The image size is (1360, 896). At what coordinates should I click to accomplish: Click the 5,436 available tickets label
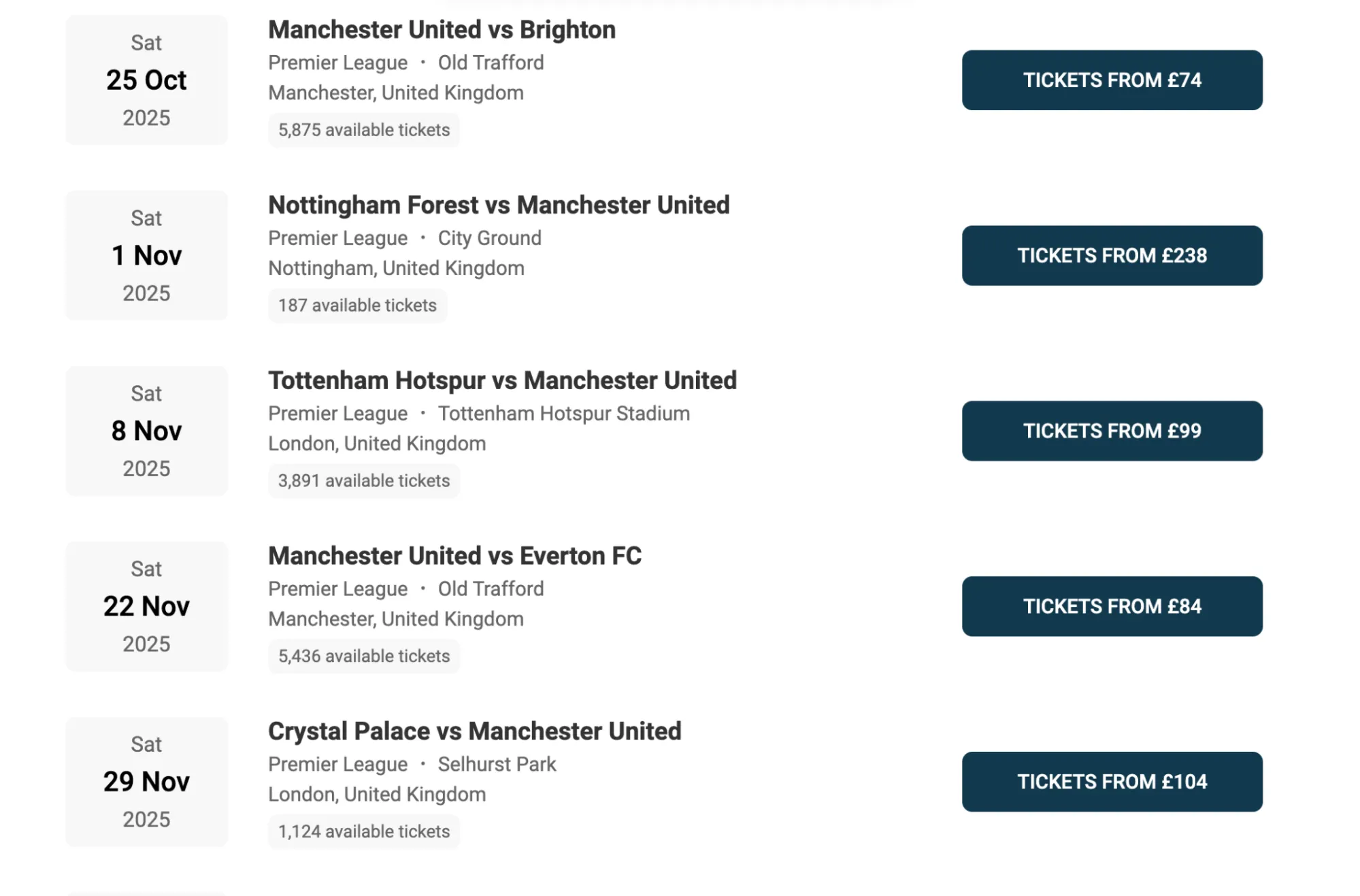click(363, 656)
